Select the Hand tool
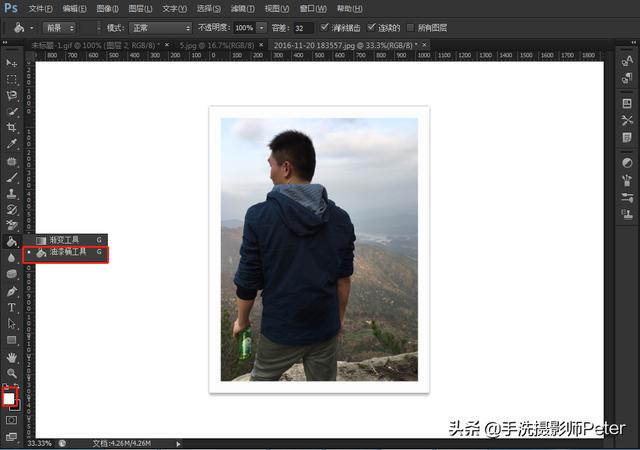Viewport: 640px width, 450px height. pyautogui.click(x=12, y=356)
